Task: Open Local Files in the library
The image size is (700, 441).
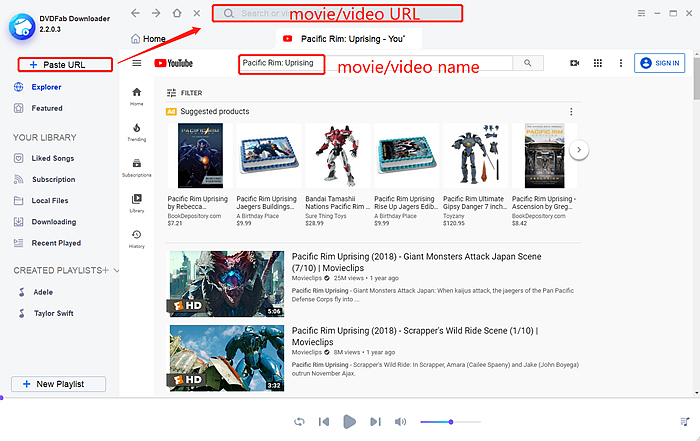Action: click(x=41, y=200)
